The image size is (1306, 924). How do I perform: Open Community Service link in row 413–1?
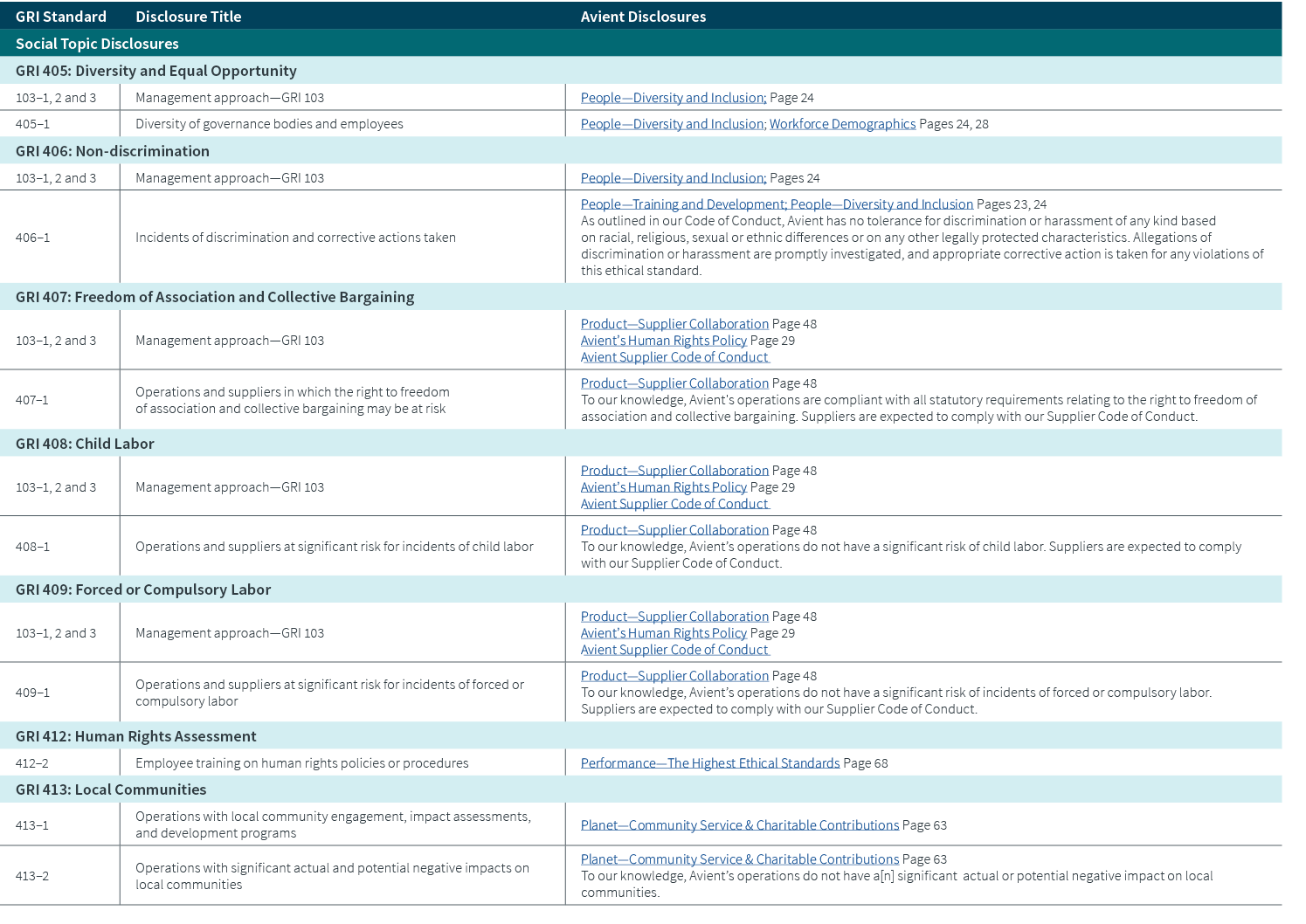(x=739, y=825)
